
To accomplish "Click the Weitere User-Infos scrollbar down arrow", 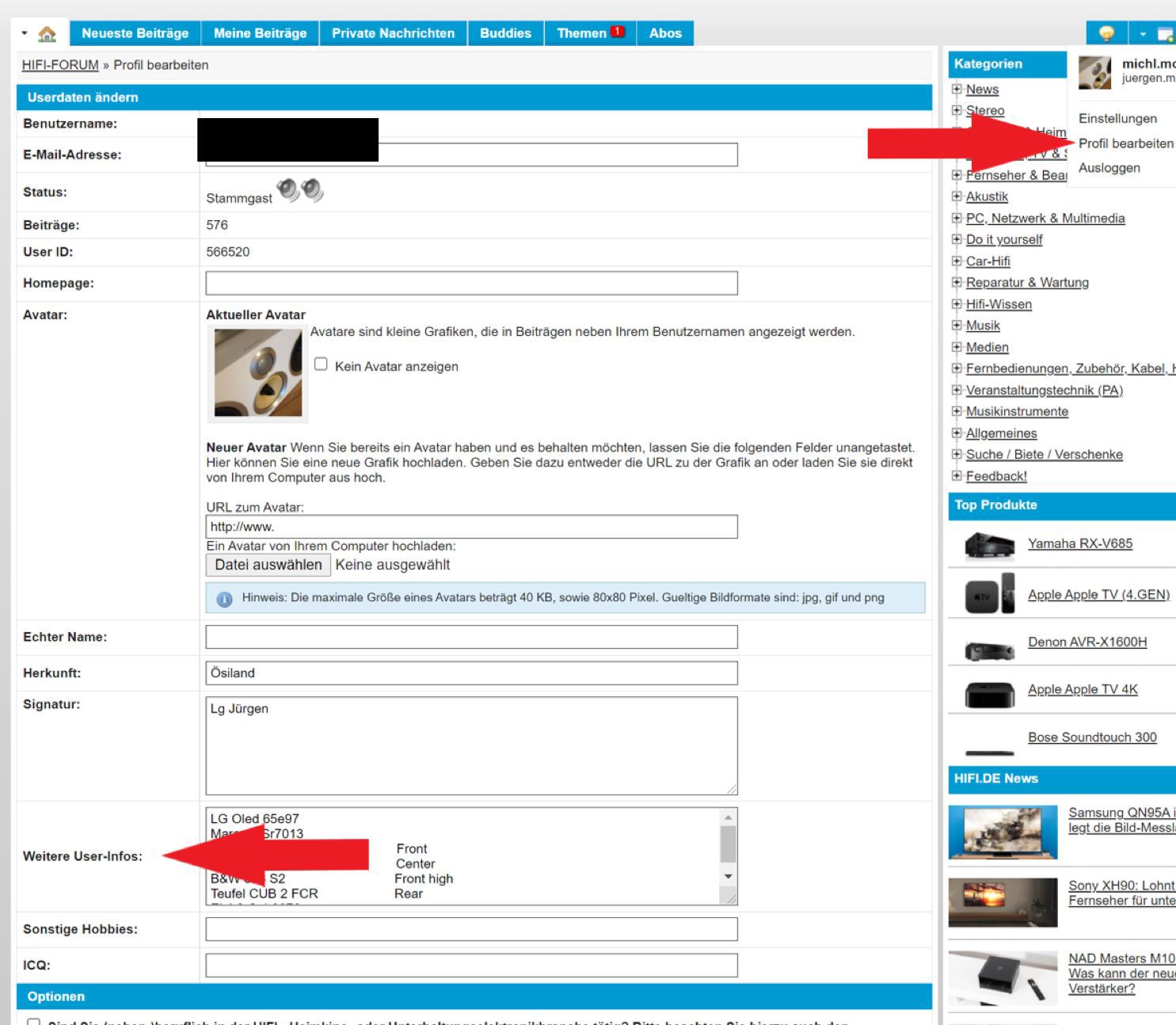I will pos(728,876).
